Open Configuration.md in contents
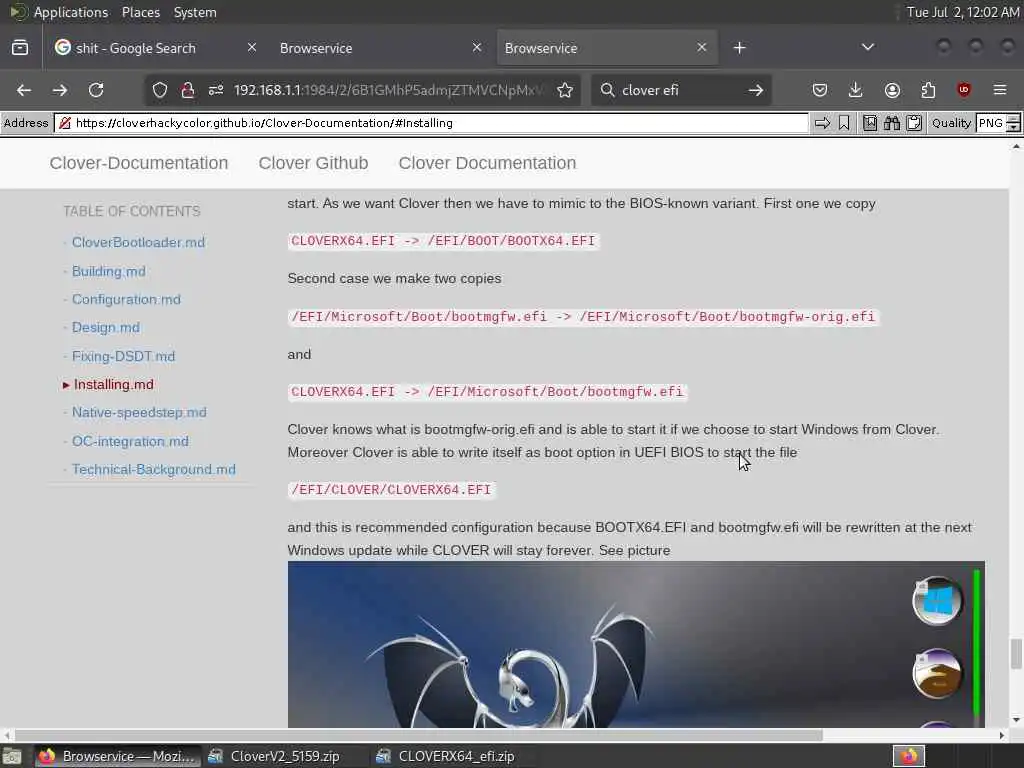Image resolution: width=1024 pixels, height=768 pixels. [126, 299]
